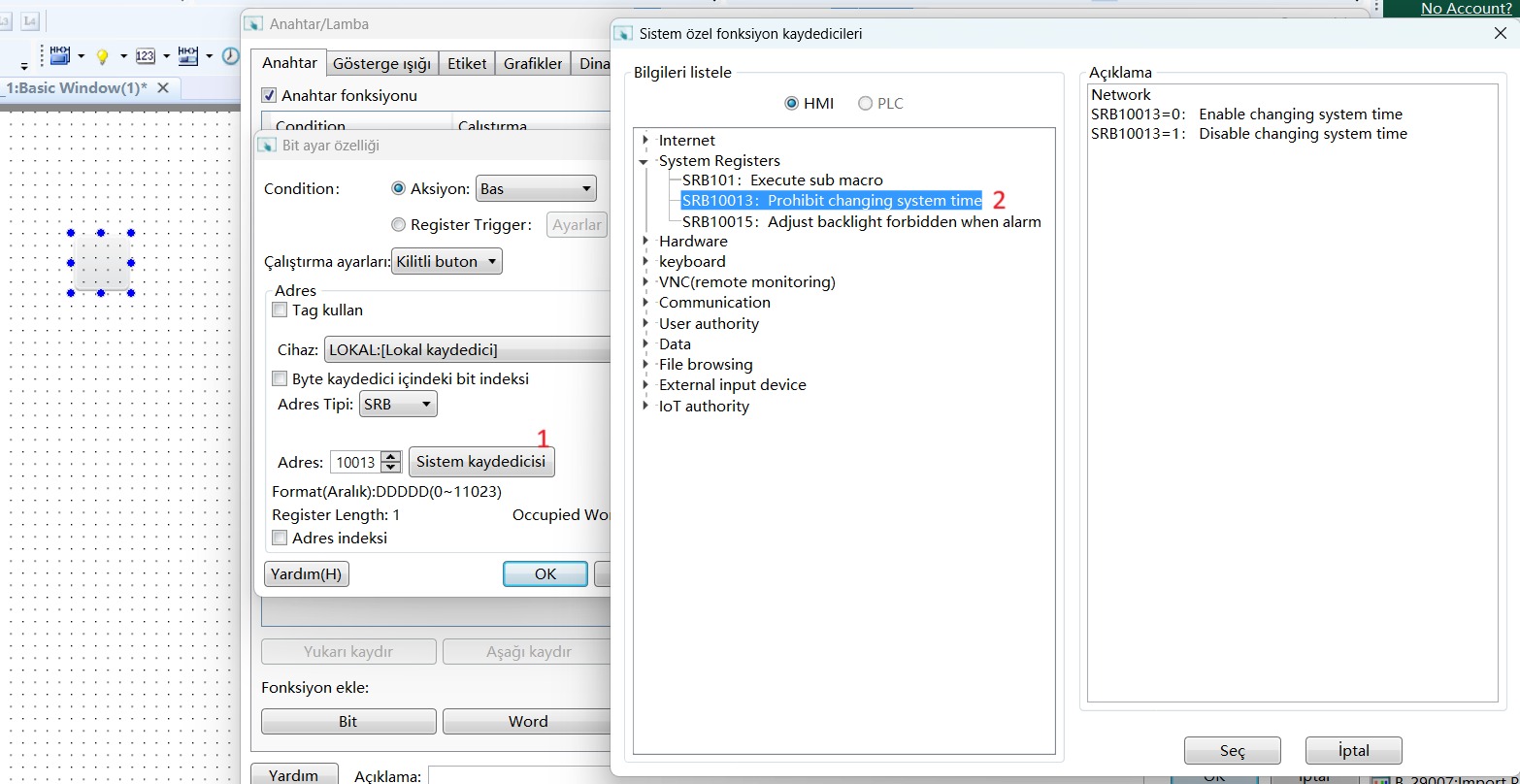
Task: Open the Adres Tipi SRB dropdown
Action: 398,405
